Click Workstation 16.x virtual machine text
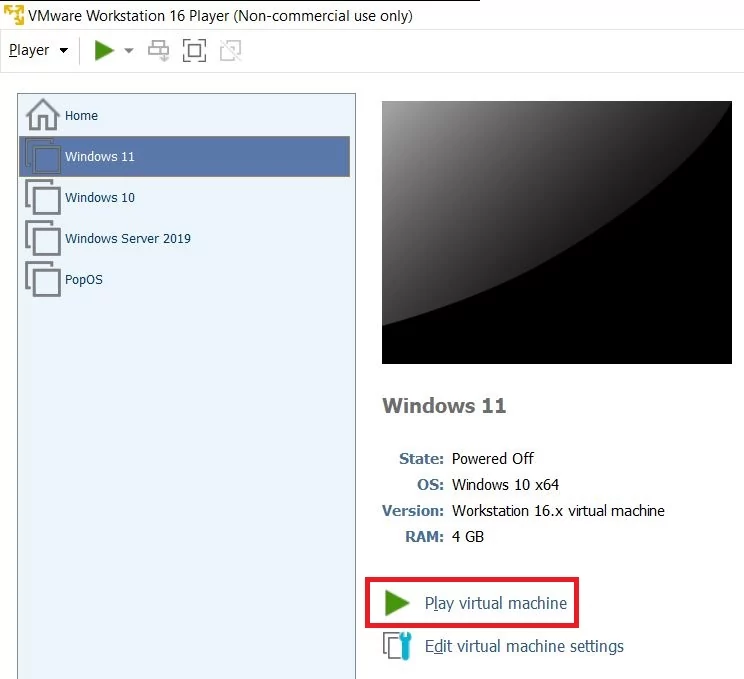This screenshot has width=744, height=679. 558,511
